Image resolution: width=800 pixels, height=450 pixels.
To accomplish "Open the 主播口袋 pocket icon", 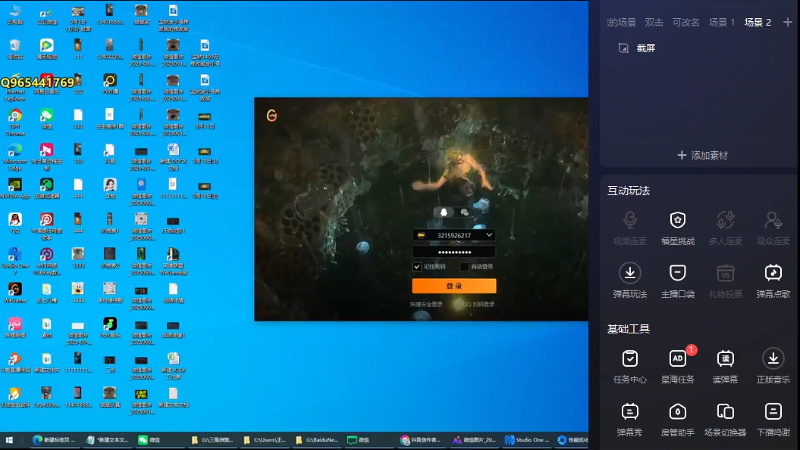I will (678, 273).
